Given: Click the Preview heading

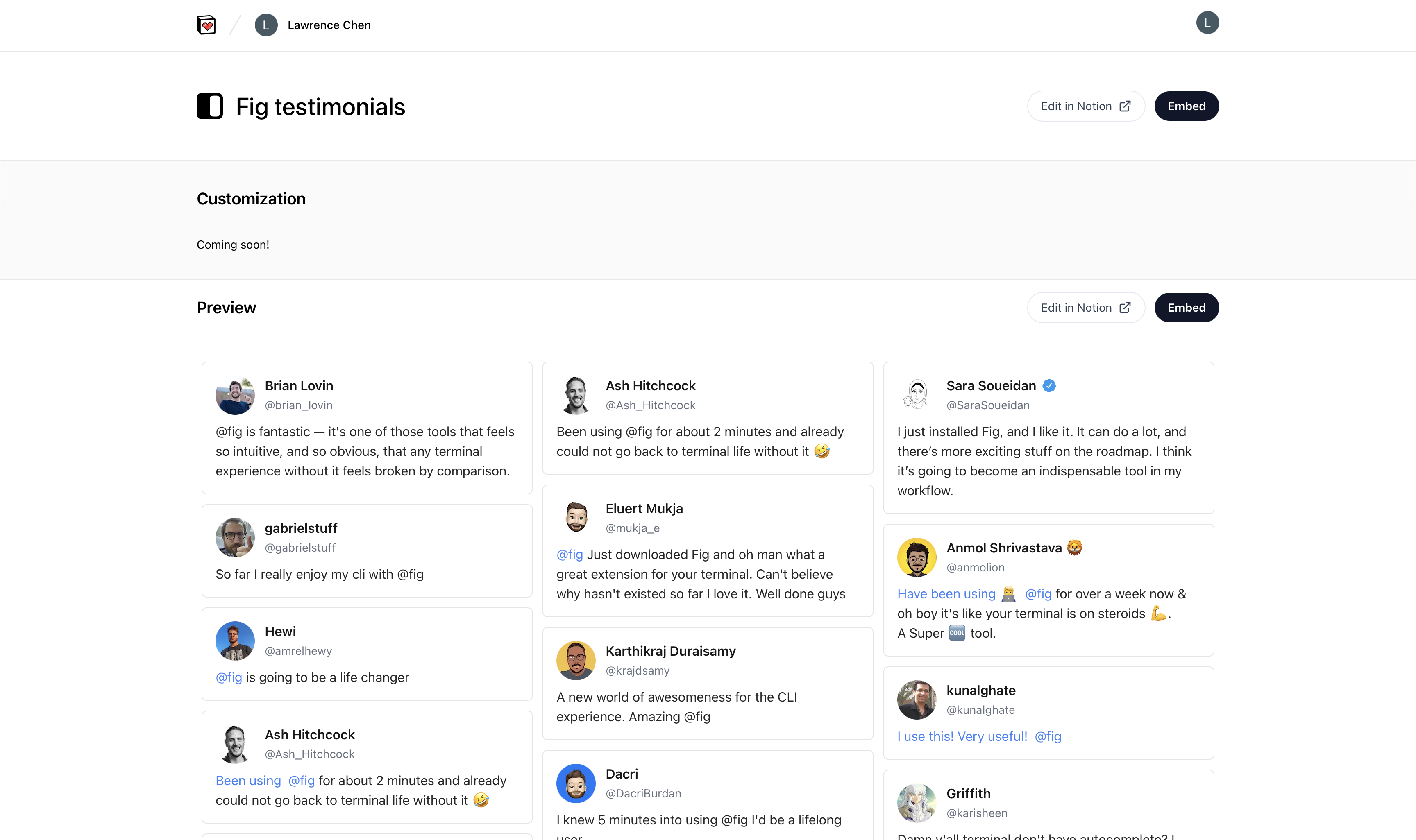Looking at the screenshot, I should point(226,307).
